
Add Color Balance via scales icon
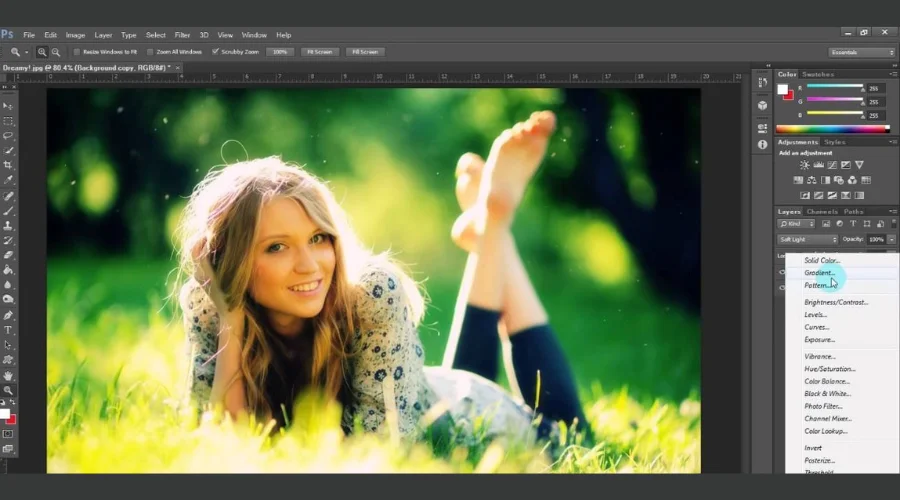(x=812, y=180)
